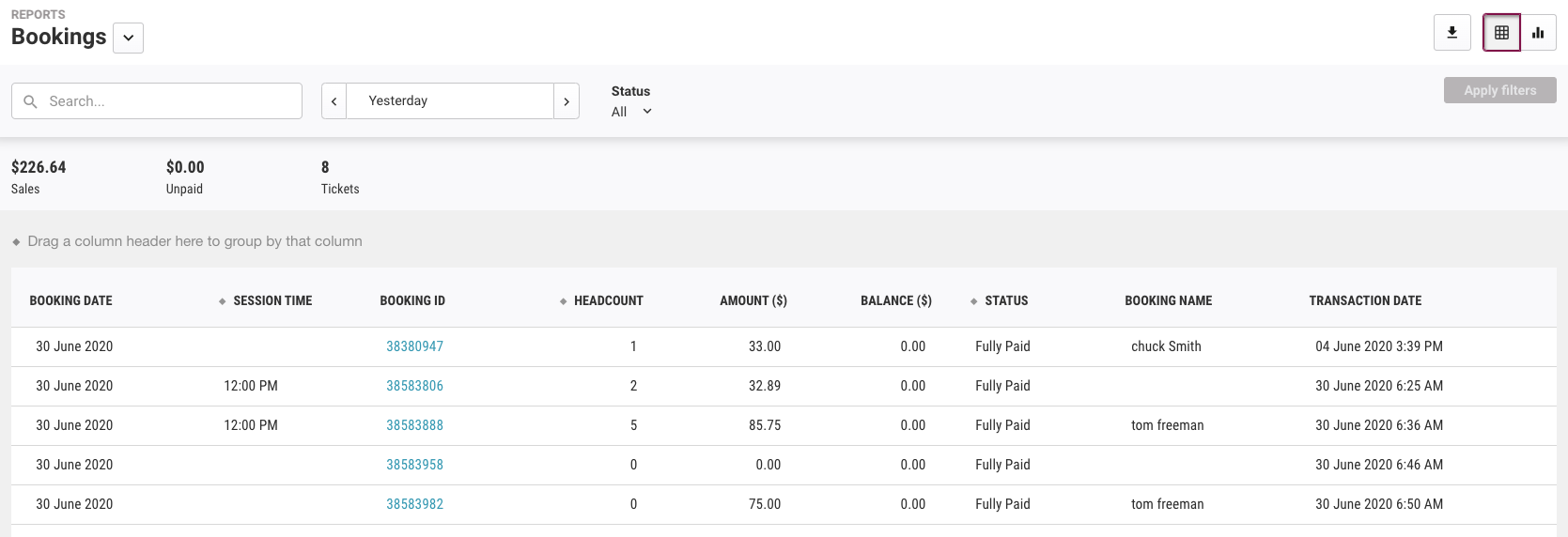Viewport: 1568px width, 537px height.
Task: Expand the Status All filter
Action: pyautogui.click(x=631, y=112)
